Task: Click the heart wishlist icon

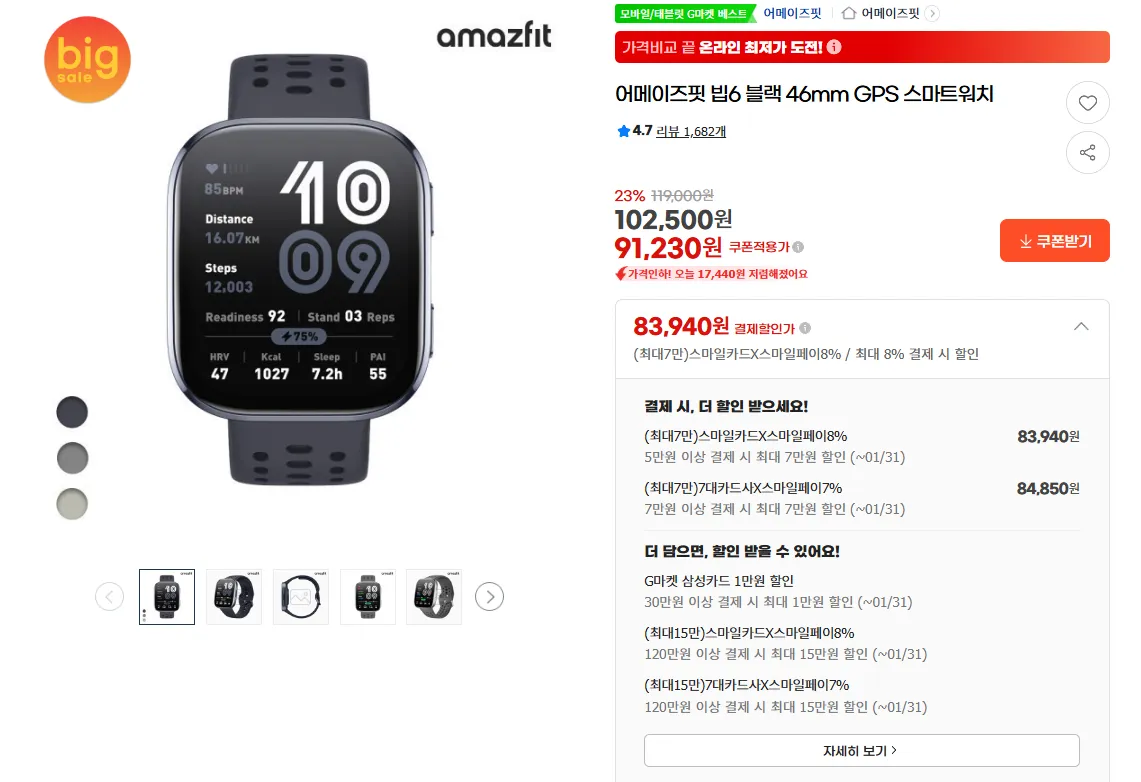Action: [x=1087, y=103]
